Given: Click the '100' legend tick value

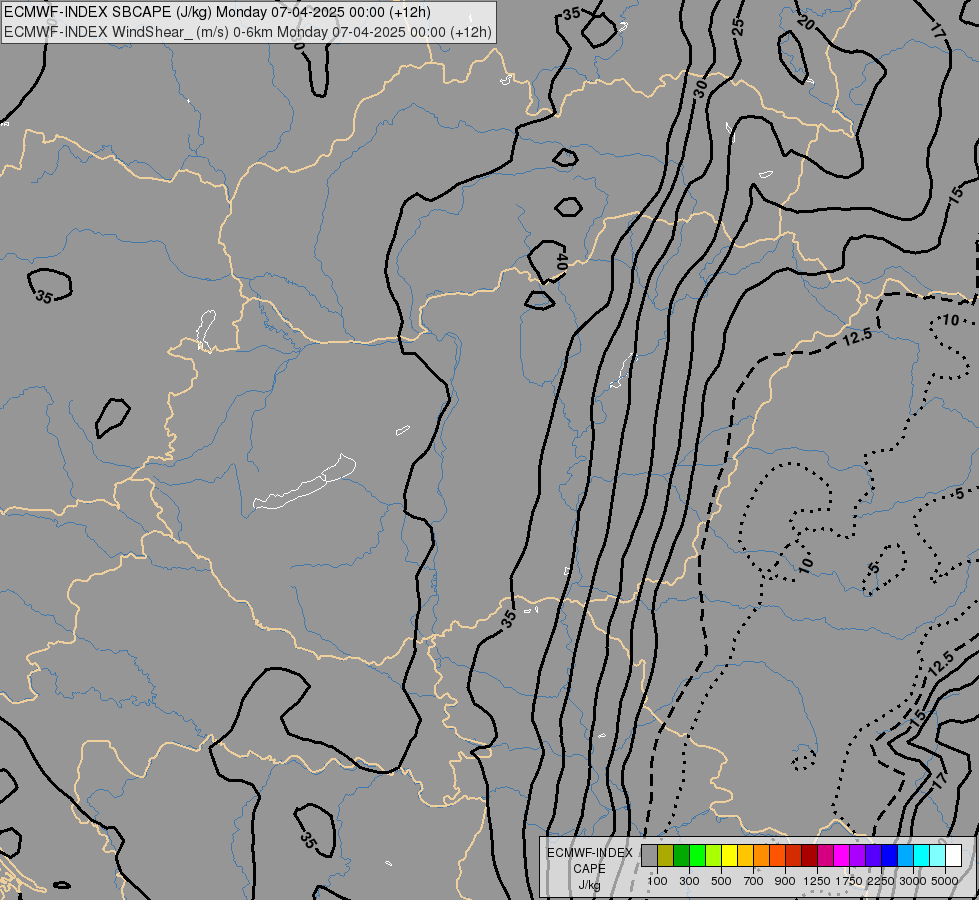Looking at the screenshot, I should pyautogui.click(x=657, y=881).
